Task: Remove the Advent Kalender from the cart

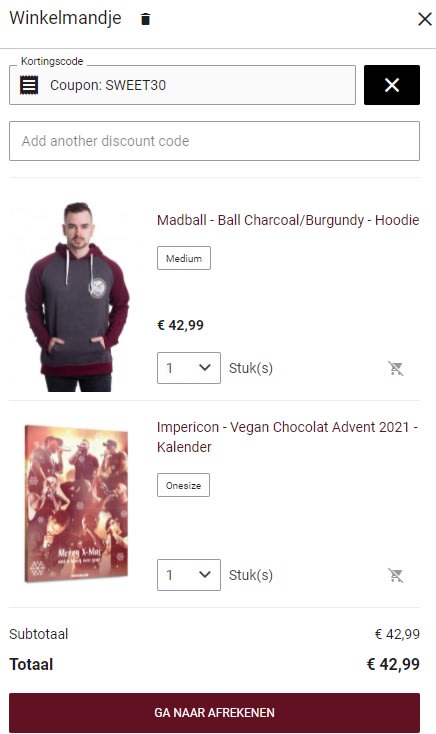Action: 396,575
